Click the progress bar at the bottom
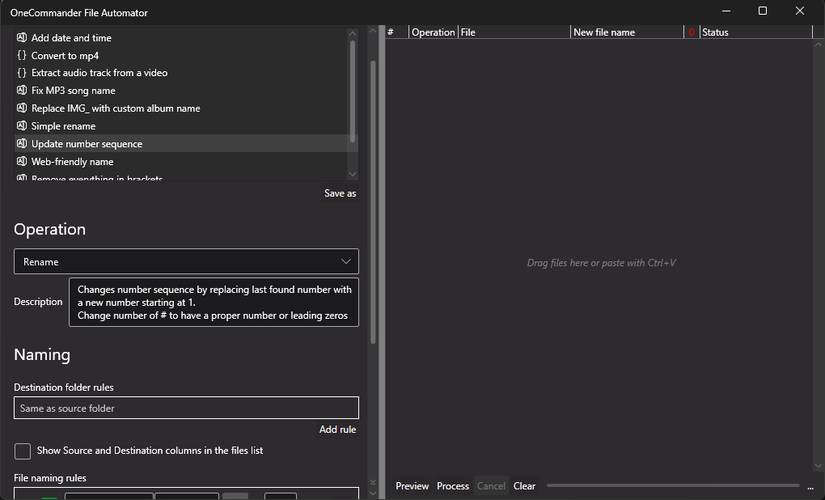 (x=673, y=486)
